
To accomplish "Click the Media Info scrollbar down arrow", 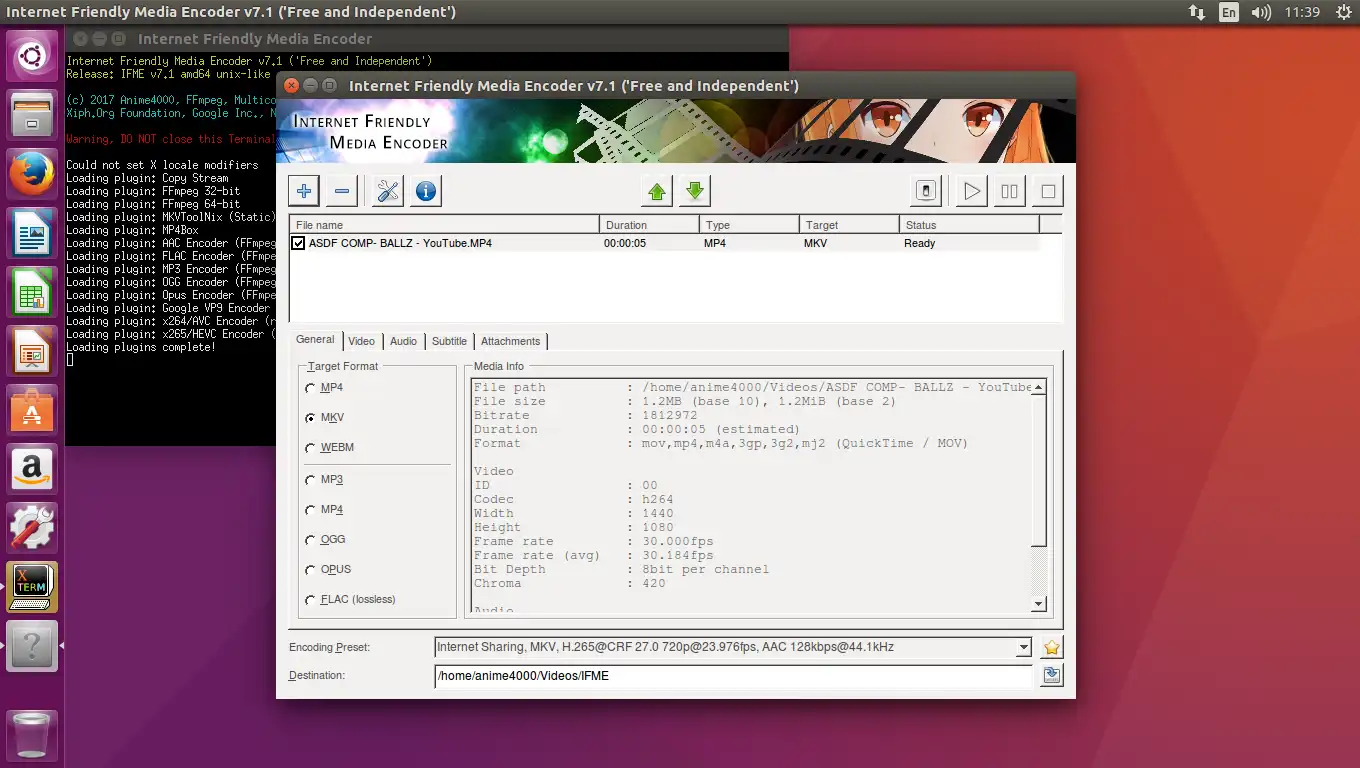I will coord(1038,604).
